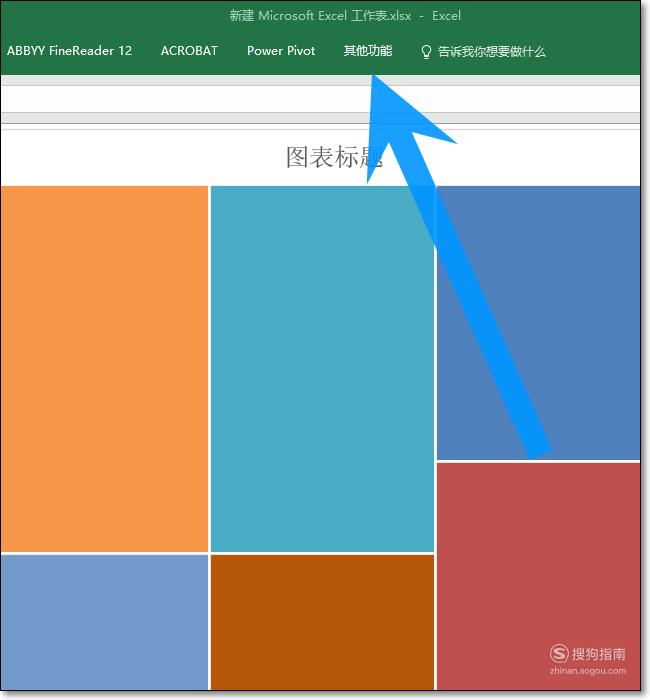650x700 pixels.
Task: Click the workbook title in the title bar
Action: 345,16
